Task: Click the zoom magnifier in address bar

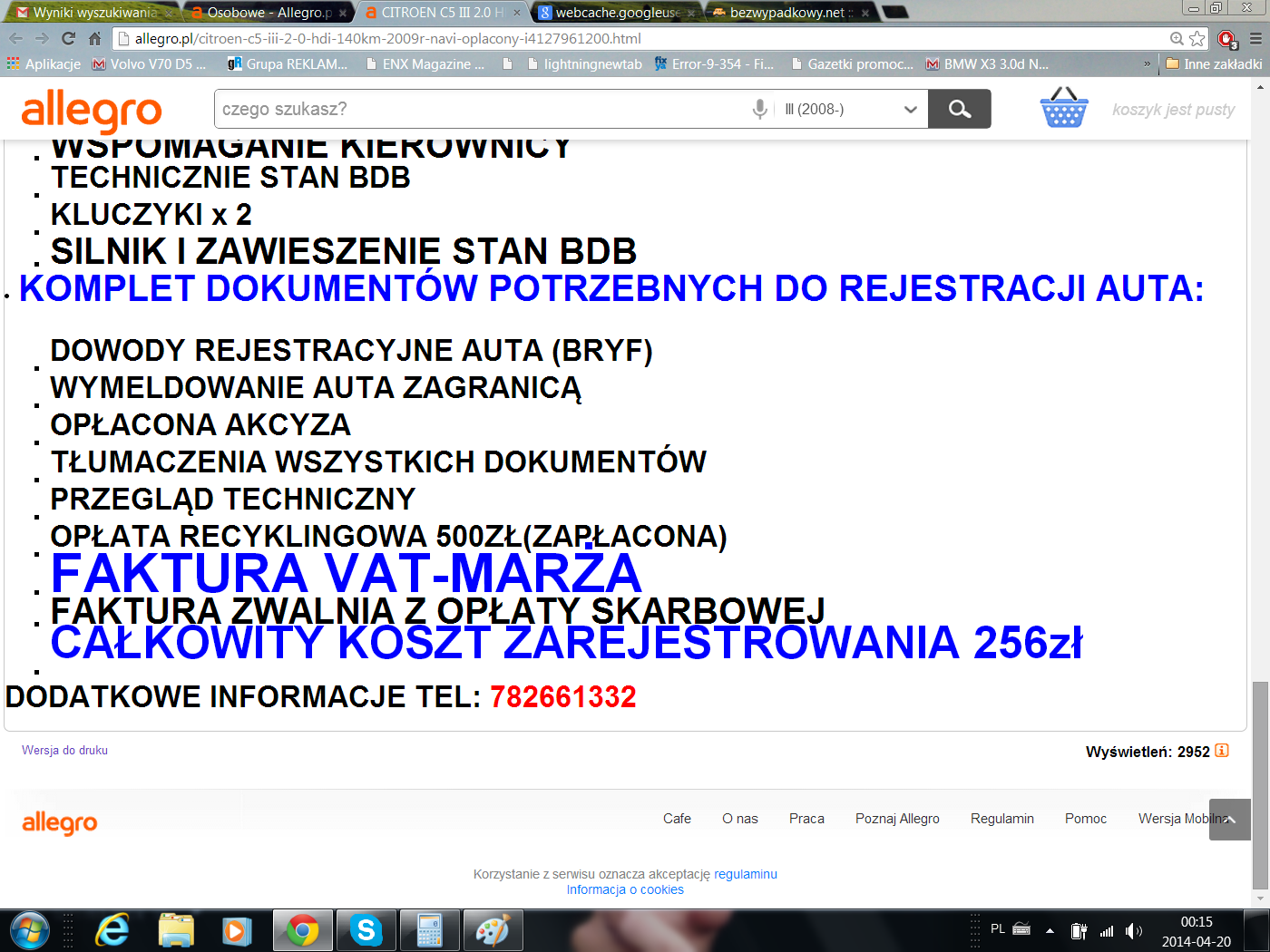Action: tap(1177, 39)
